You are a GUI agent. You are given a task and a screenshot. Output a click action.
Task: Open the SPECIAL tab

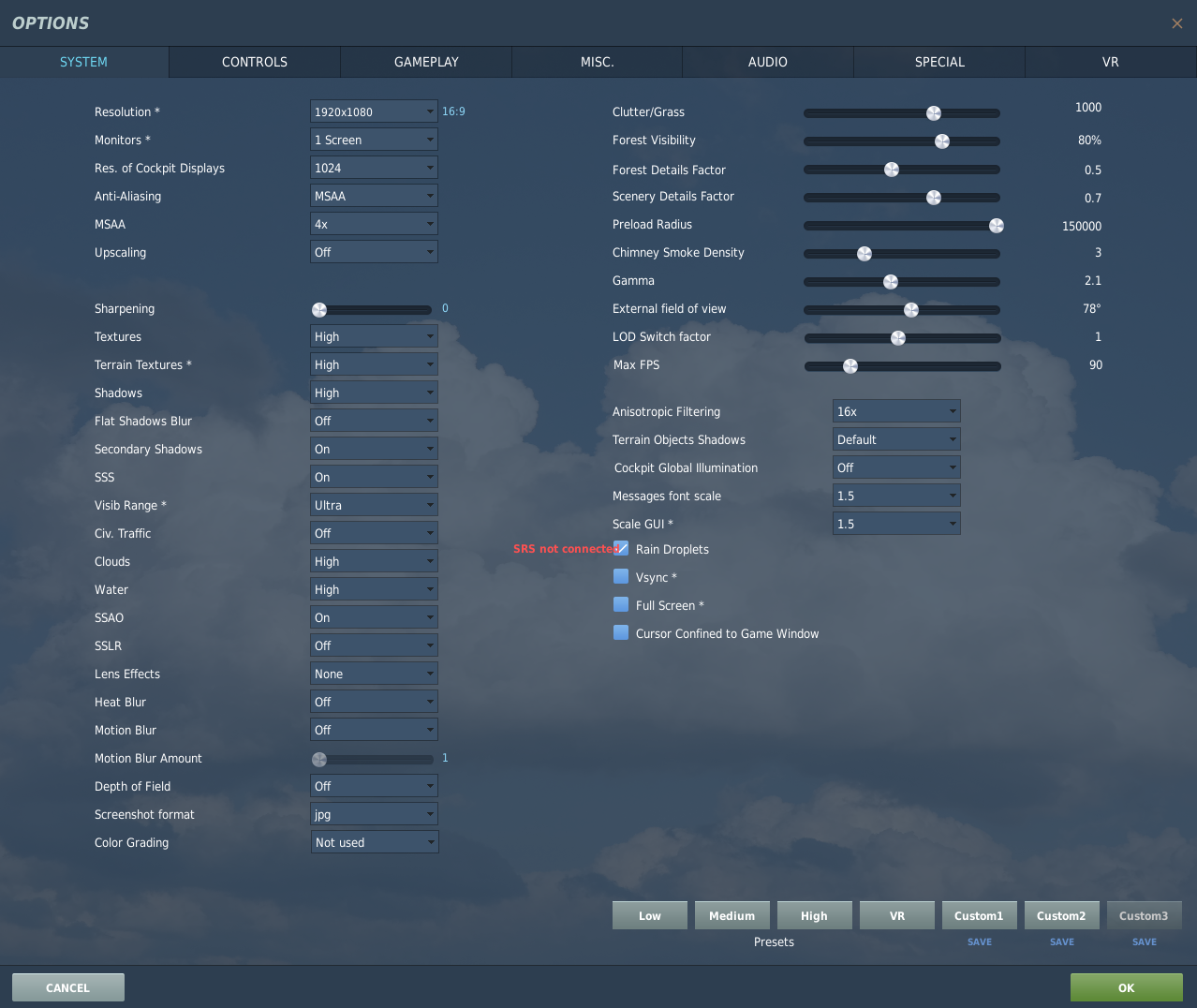click(939, 62)
